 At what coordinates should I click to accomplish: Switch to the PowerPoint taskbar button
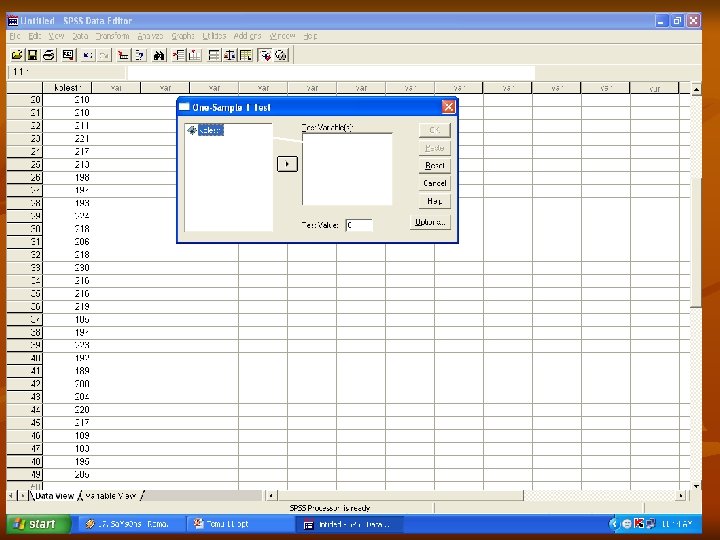point(240,524)
